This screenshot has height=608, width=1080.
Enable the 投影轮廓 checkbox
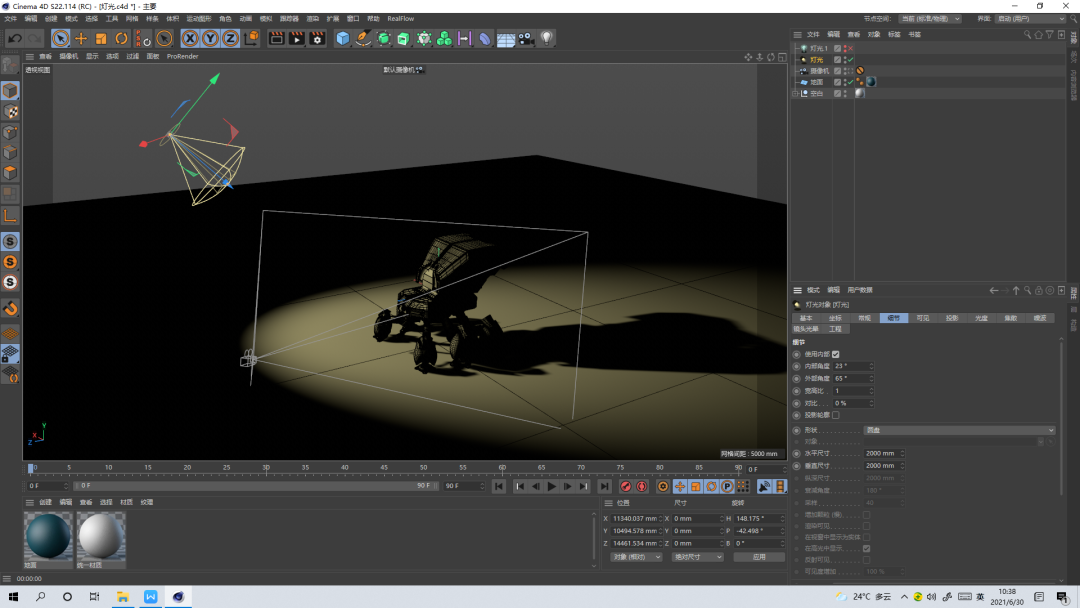(x=835, y=415)
